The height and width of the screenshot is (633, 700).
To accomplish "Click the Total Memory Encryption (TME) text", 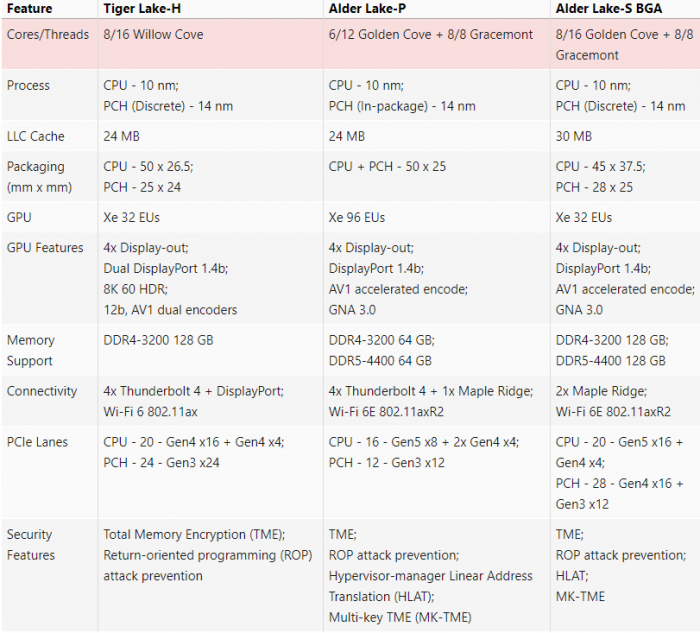I will tap(194, 534).
